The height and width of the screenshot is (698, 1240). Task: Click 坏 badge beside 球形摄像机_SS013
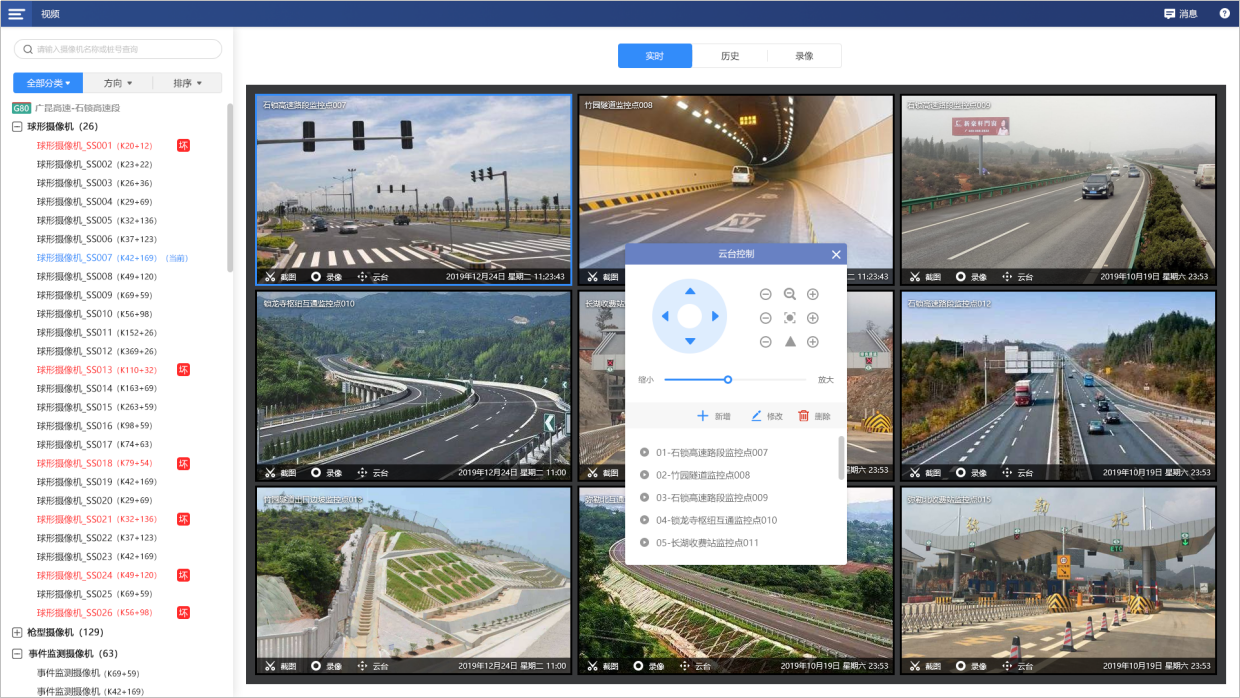(183, 370)
